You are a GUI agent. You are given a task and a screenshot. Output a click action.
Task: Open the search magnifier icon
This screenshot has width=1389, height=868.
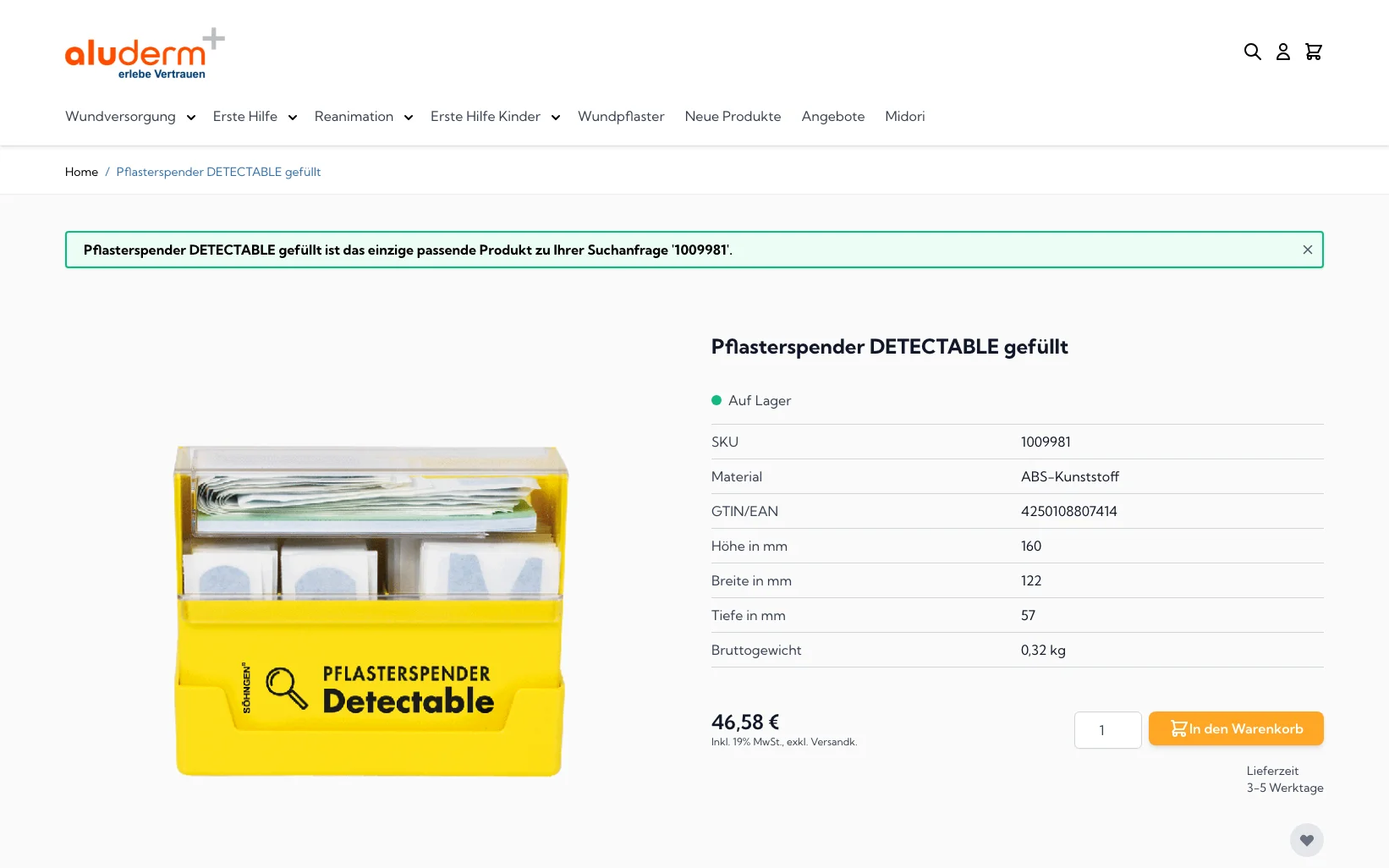(x=1253, y=52)
